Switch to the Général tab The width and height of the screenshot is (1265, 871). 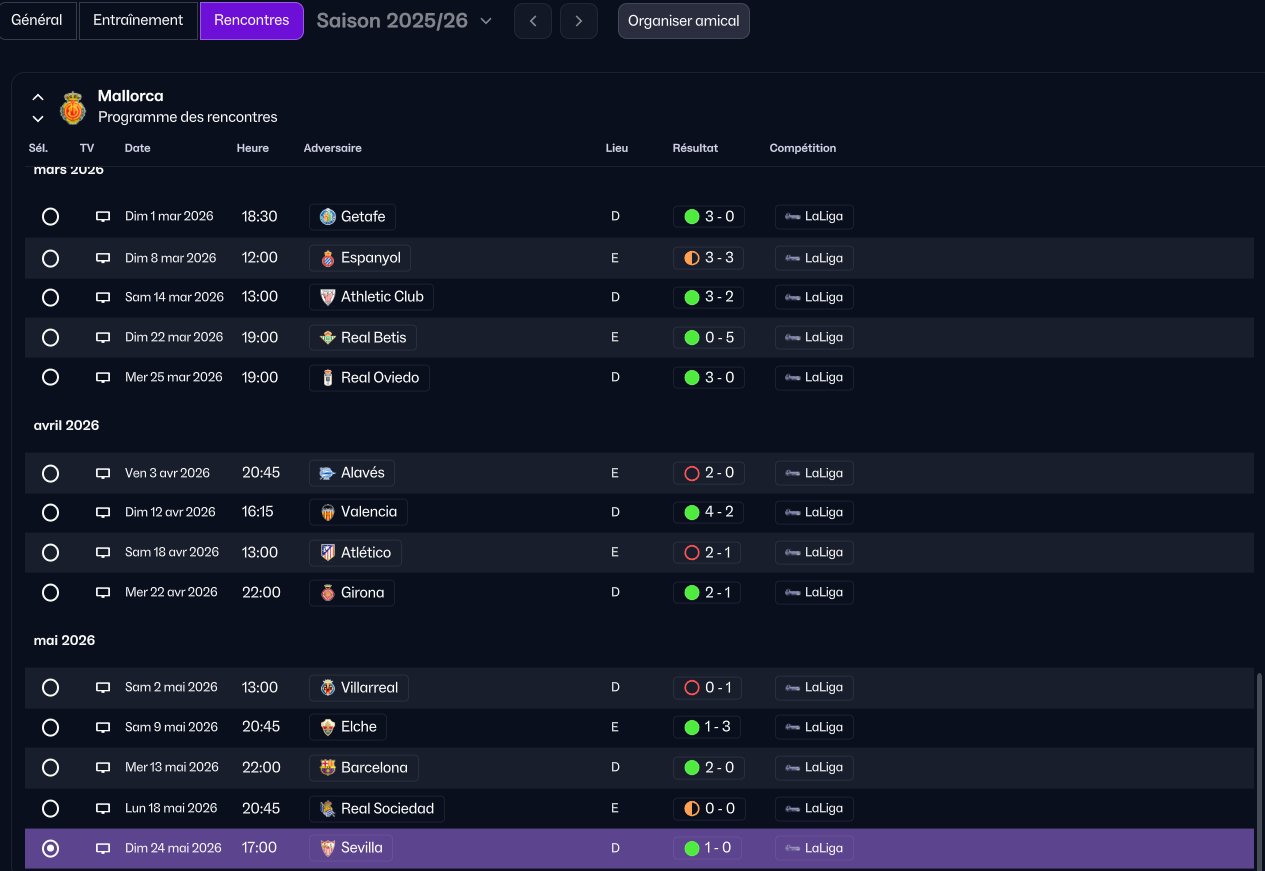36,20
